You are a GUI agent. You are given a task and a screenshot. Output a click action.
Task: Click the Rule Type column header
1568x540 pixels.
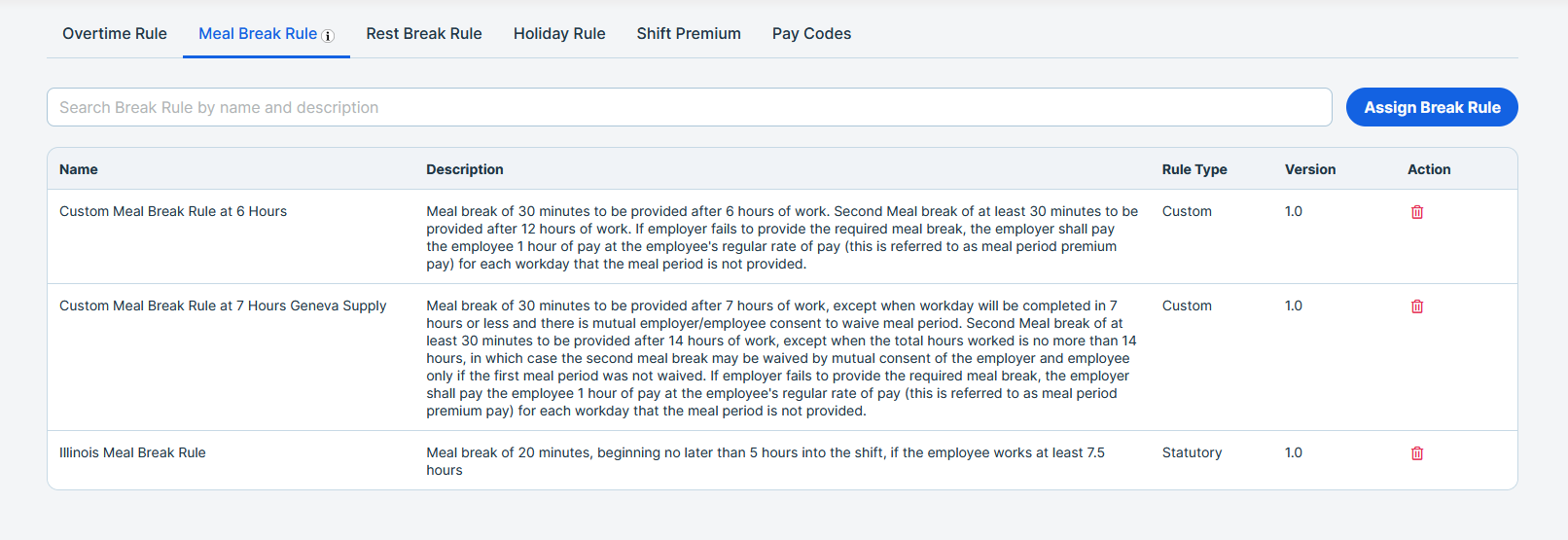click(1194, 169)
